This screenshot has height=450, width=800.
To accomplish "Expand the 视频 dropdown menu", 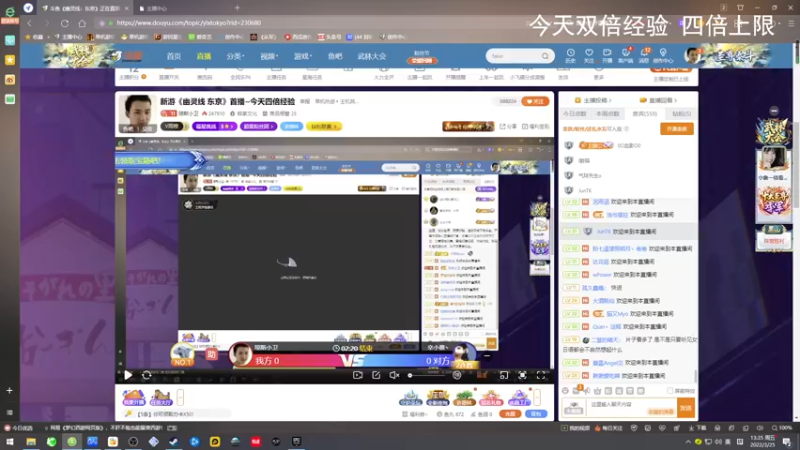I will 269,56.
